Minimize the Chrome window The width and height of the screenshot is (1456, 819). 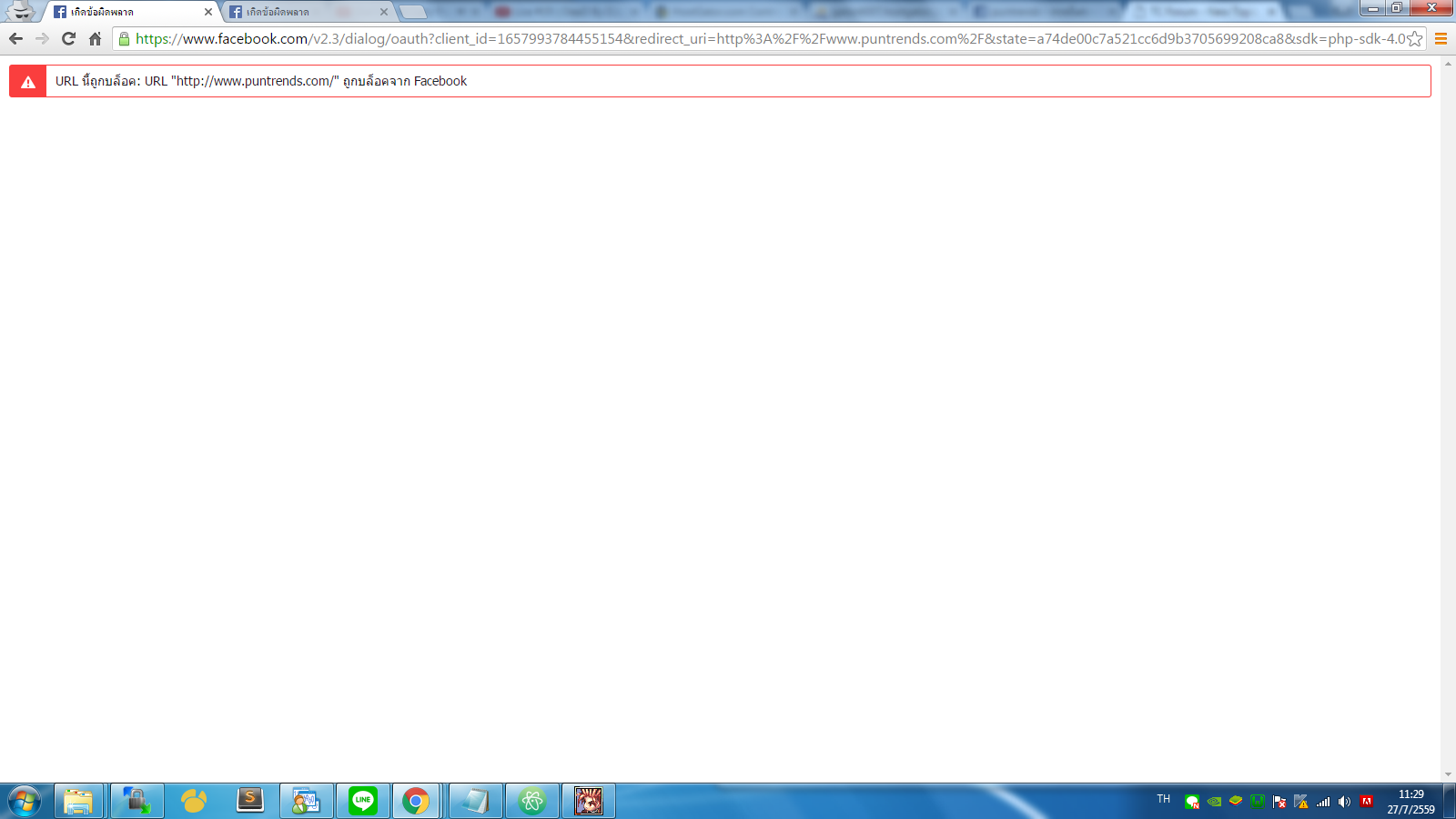[1374, 8]
